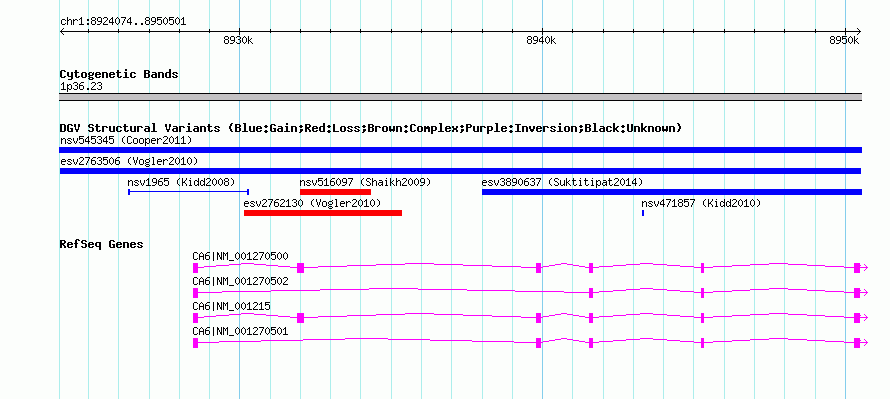This screenshot has height=399, width=890.
Task: Click last exon arrow of CA6|NM_001270501
Action: tap(860, 343)
